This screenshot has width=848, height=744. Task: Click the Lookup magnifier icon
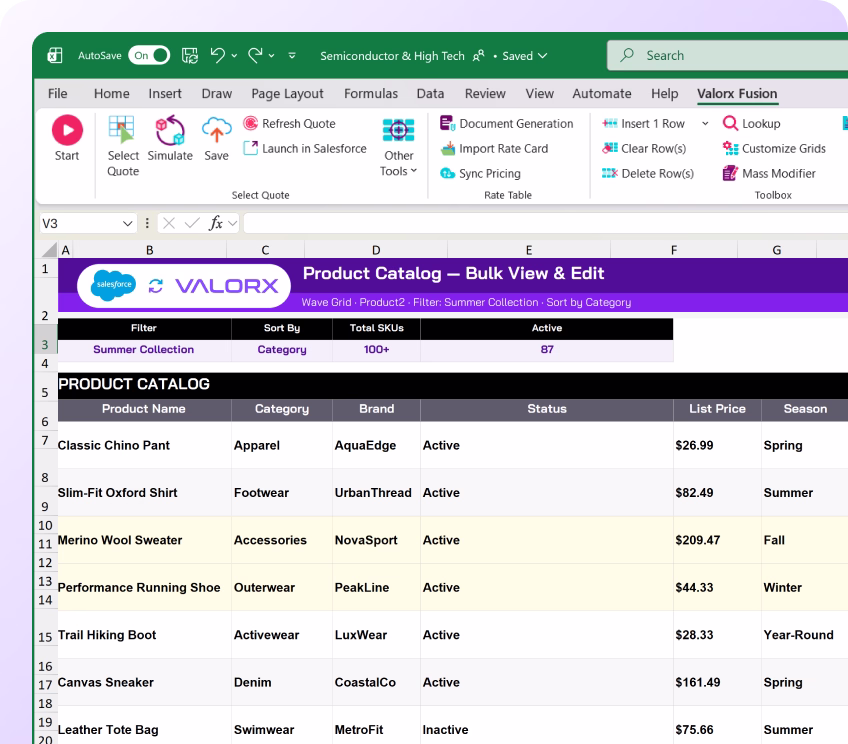pyautogui.click(x=730, y=123)
